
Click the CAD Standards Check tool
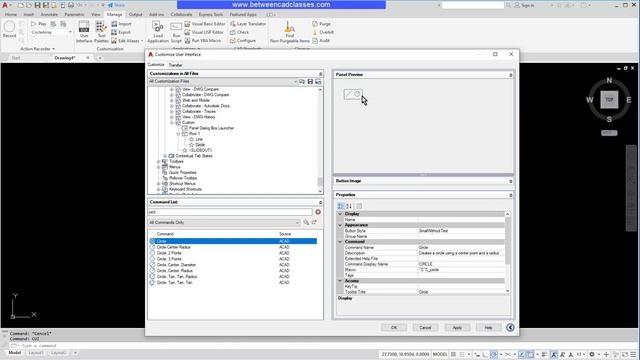(240, 32)
